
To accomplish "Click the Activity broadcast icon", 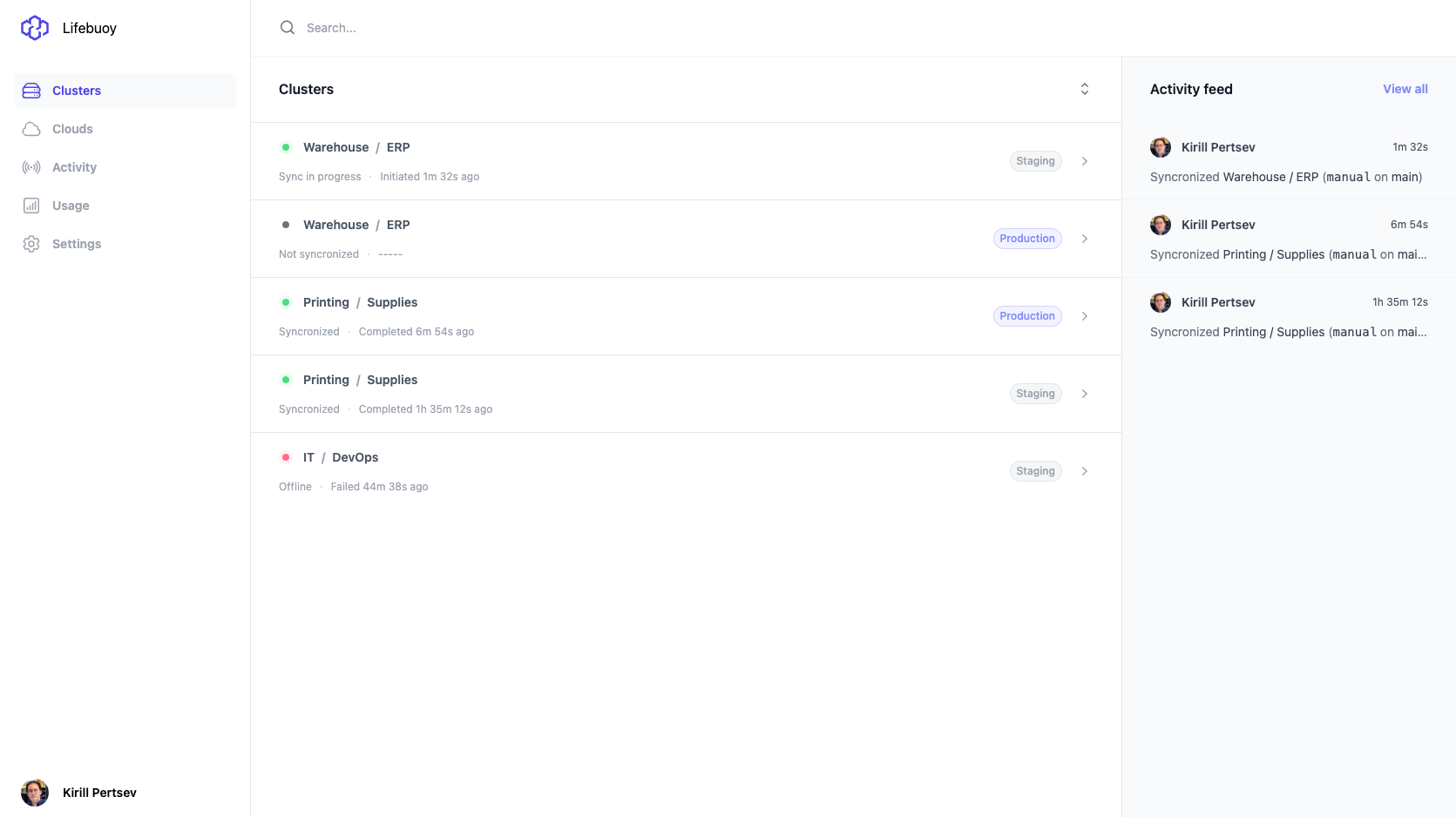I will (31, 167).
